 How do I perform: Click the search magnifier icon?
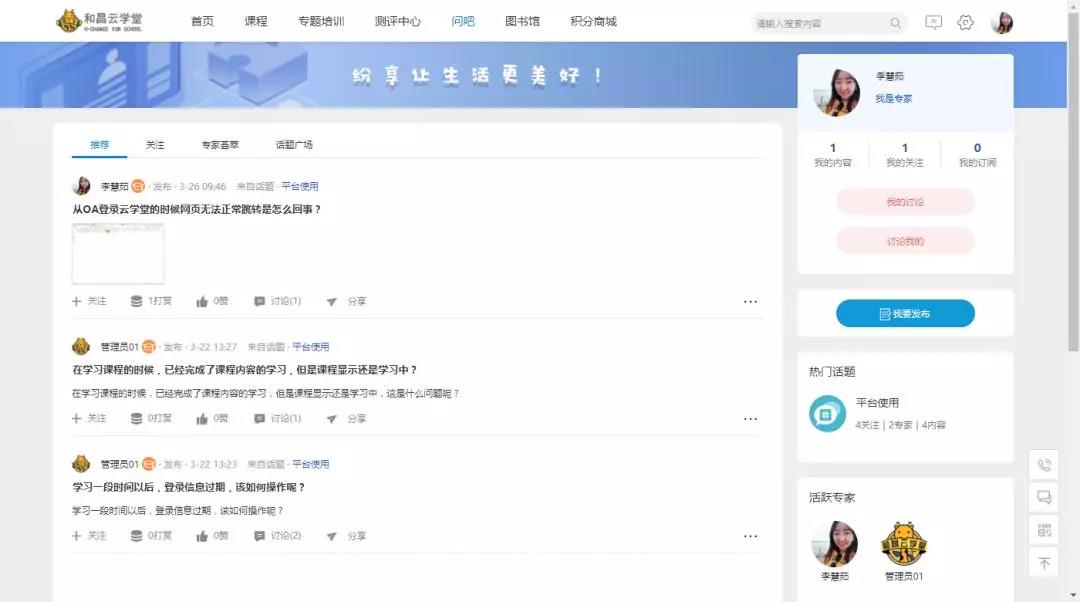[895, 23]
